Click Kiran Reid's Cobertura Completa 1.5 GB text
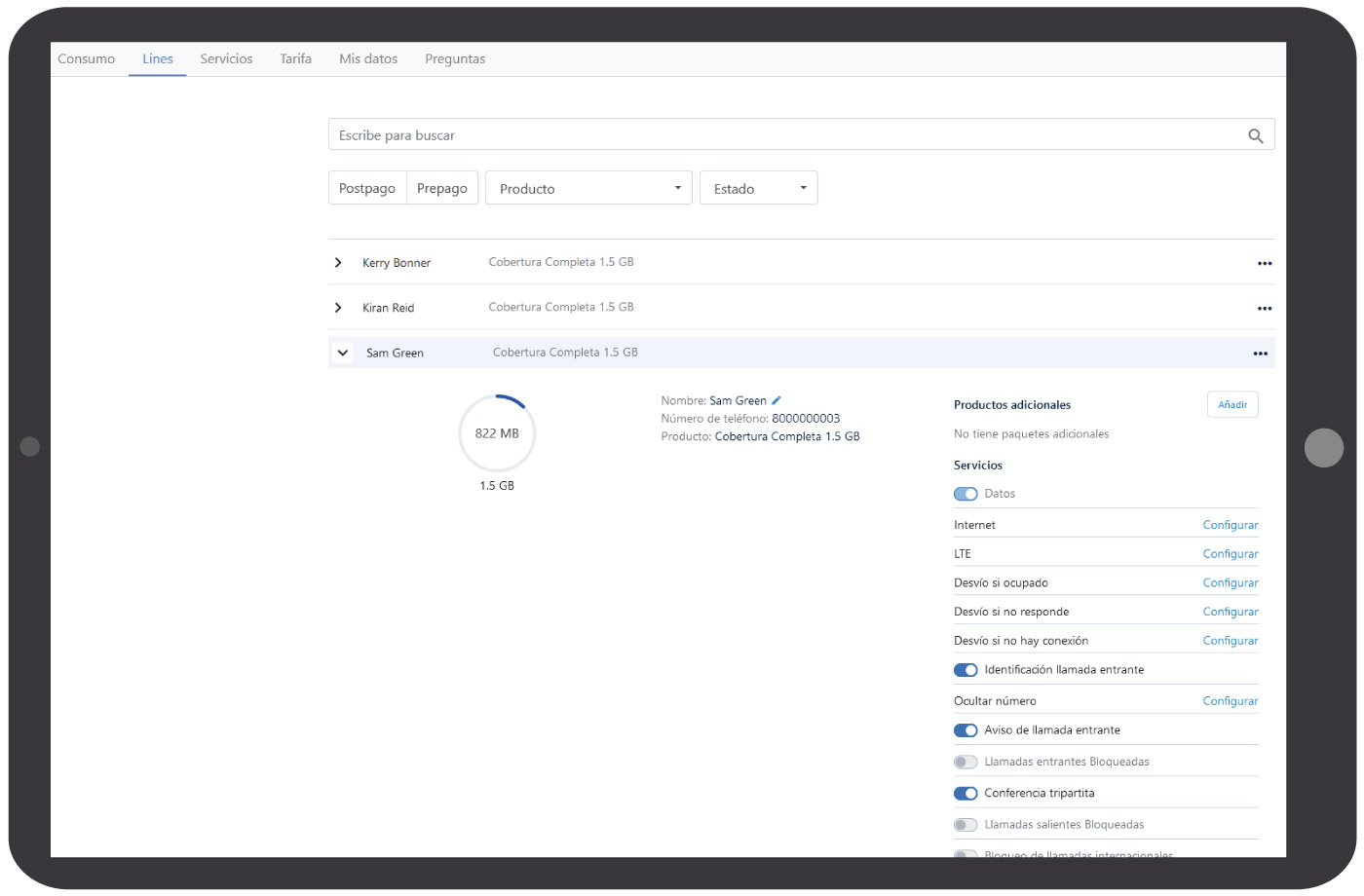The height and width of the screenshot is (896, 1364). point(561,307)
